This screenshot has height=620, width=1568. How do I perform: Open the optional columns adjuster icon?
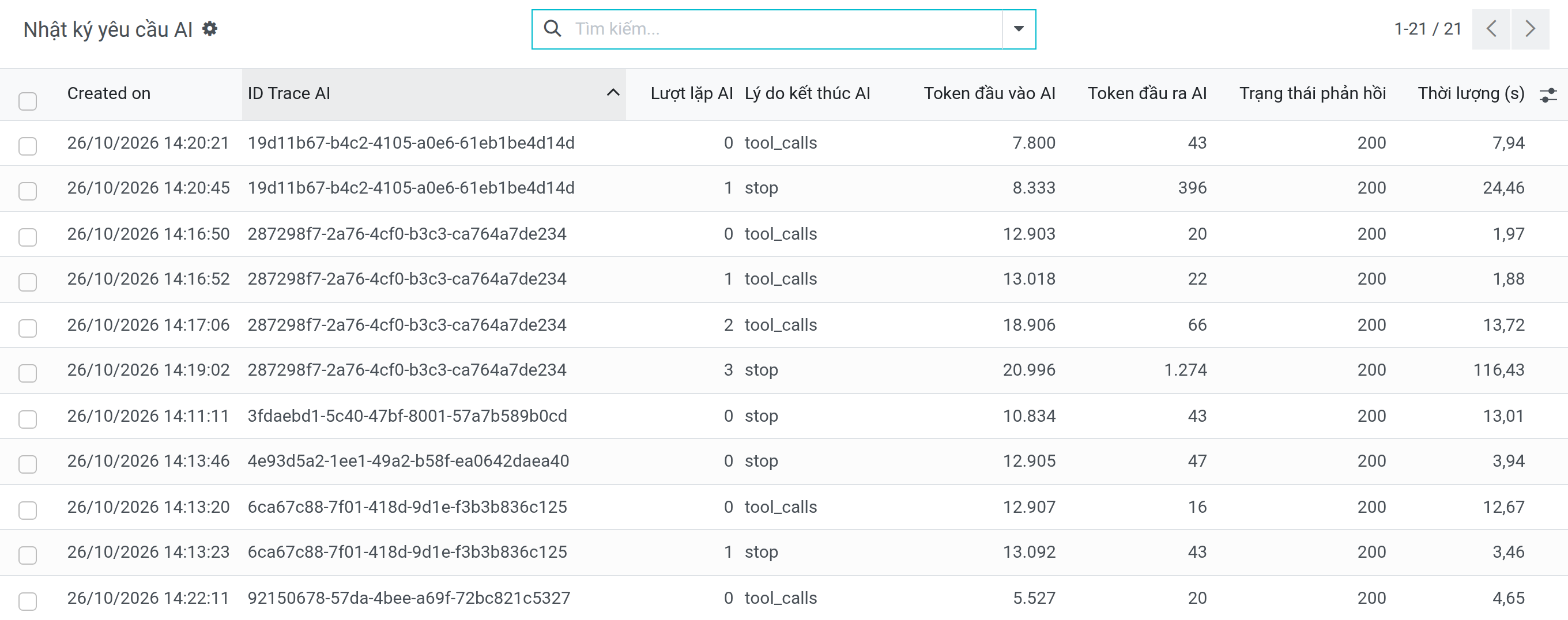click(x=1548, y=95)
